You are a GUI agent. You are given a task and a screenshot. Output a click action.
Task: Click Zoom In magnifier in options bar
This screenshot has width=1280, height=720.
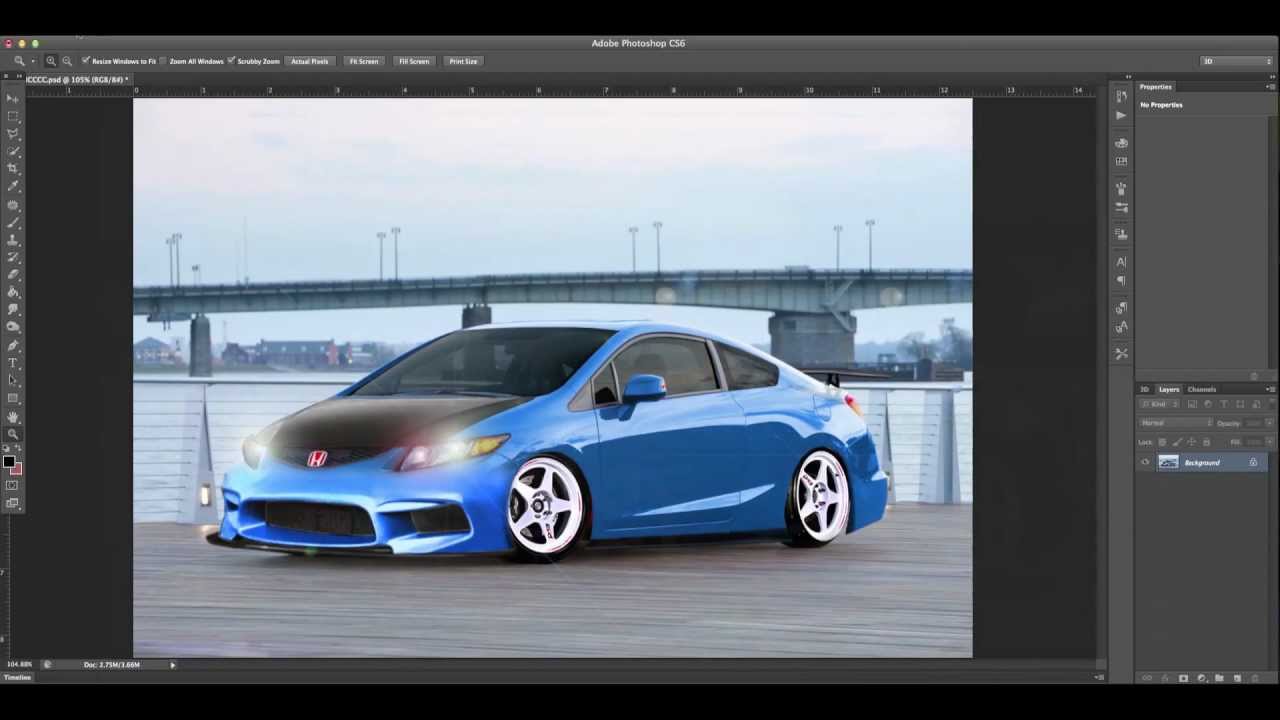51,61
